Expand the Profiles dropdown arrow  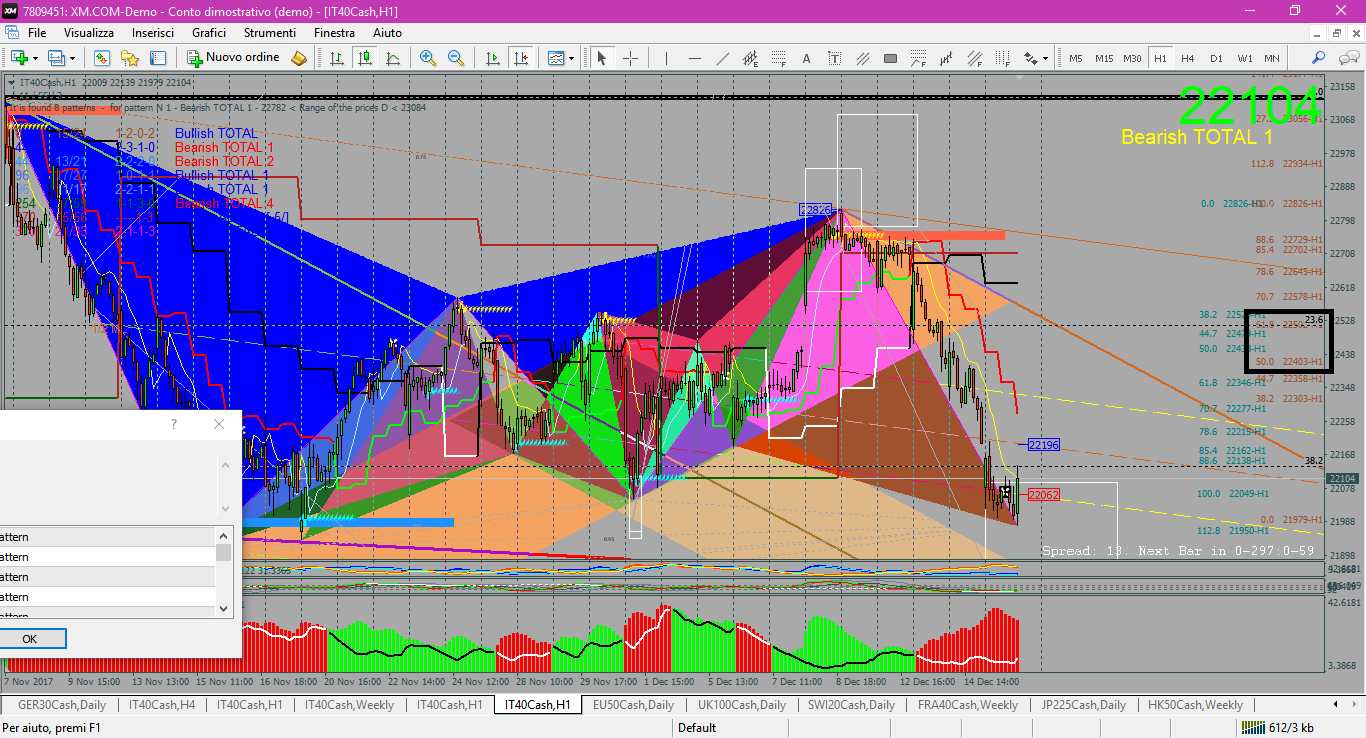click(72, 58)
